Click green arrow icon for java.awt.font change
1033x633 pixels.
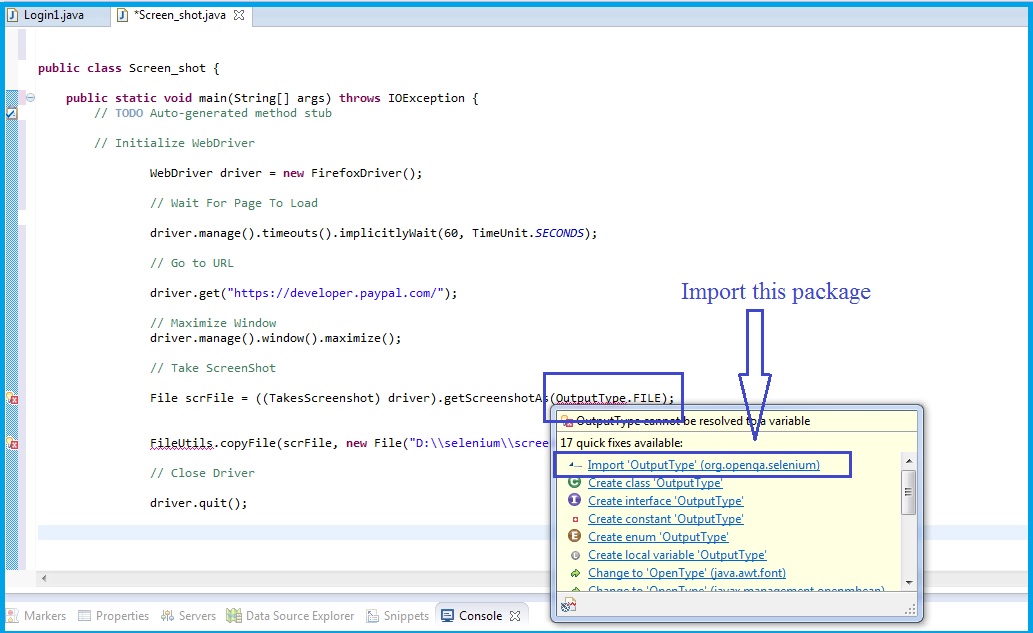575,573
